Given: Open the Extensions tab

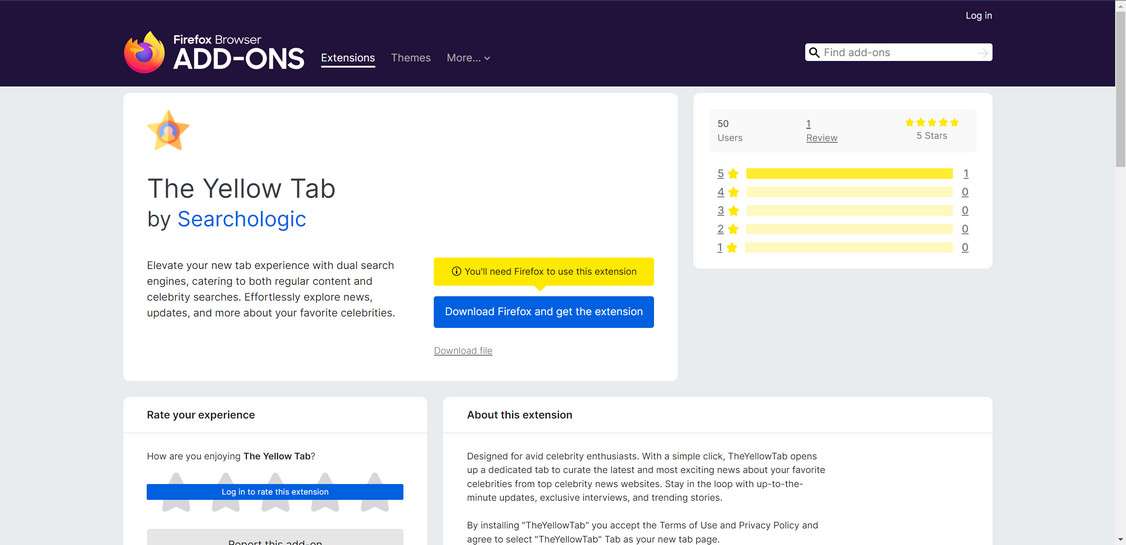Looking at the screenshot, I should 348,58.
